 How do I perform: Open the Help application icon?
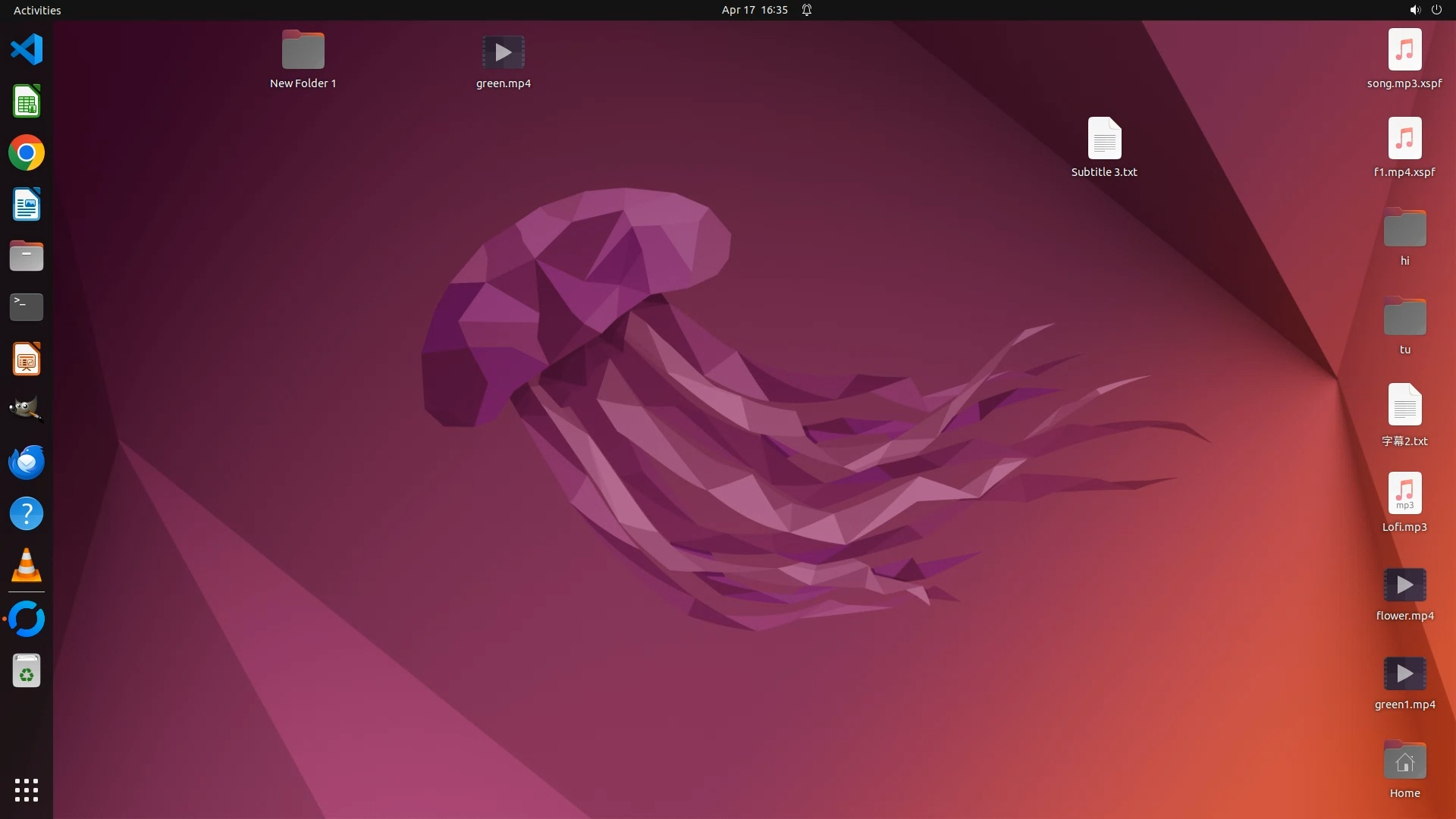(x=27, y=514)
